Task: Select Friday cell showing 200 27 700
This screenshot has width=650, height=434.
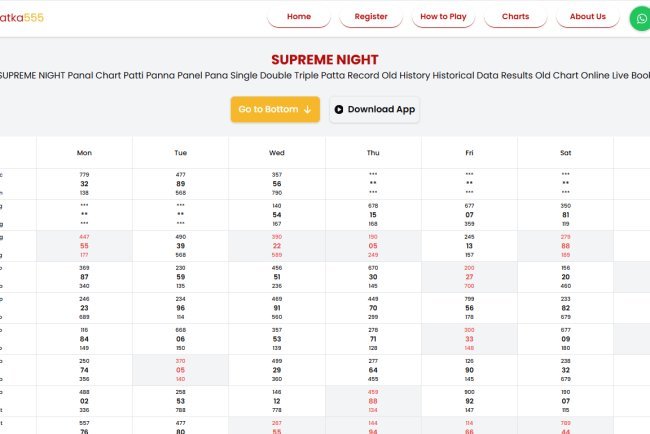Action: point(469,277)
